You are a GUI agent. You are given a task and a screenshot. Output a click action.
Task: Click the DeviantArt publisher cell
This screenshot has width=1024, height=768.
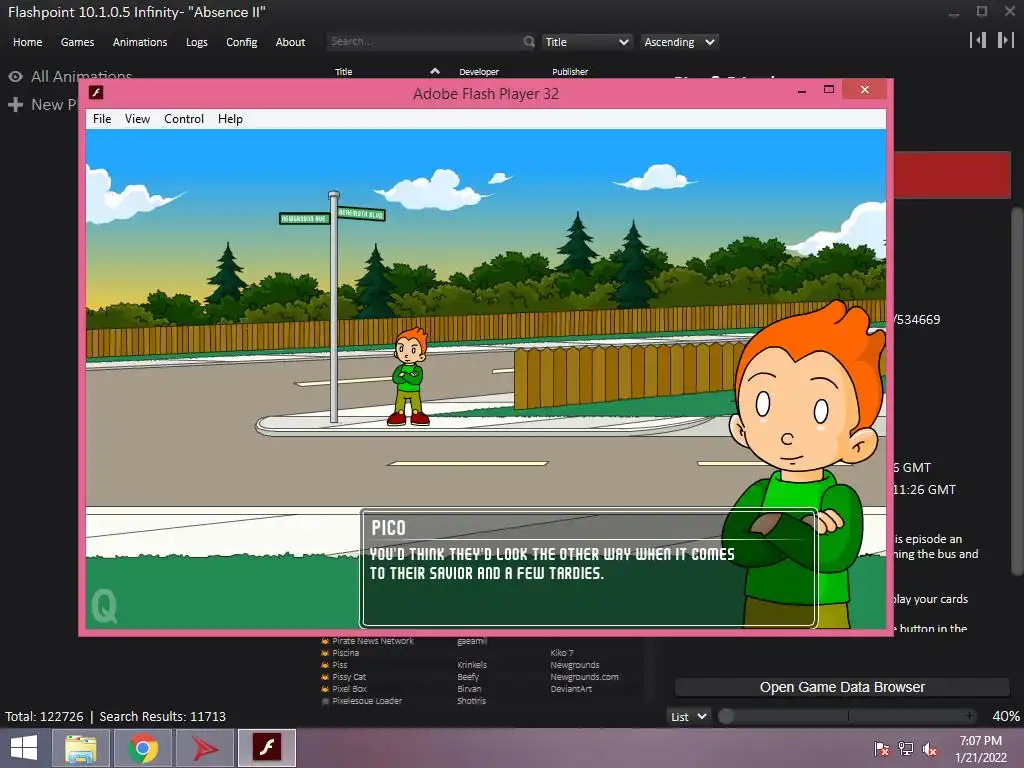(x=571, y=688)
